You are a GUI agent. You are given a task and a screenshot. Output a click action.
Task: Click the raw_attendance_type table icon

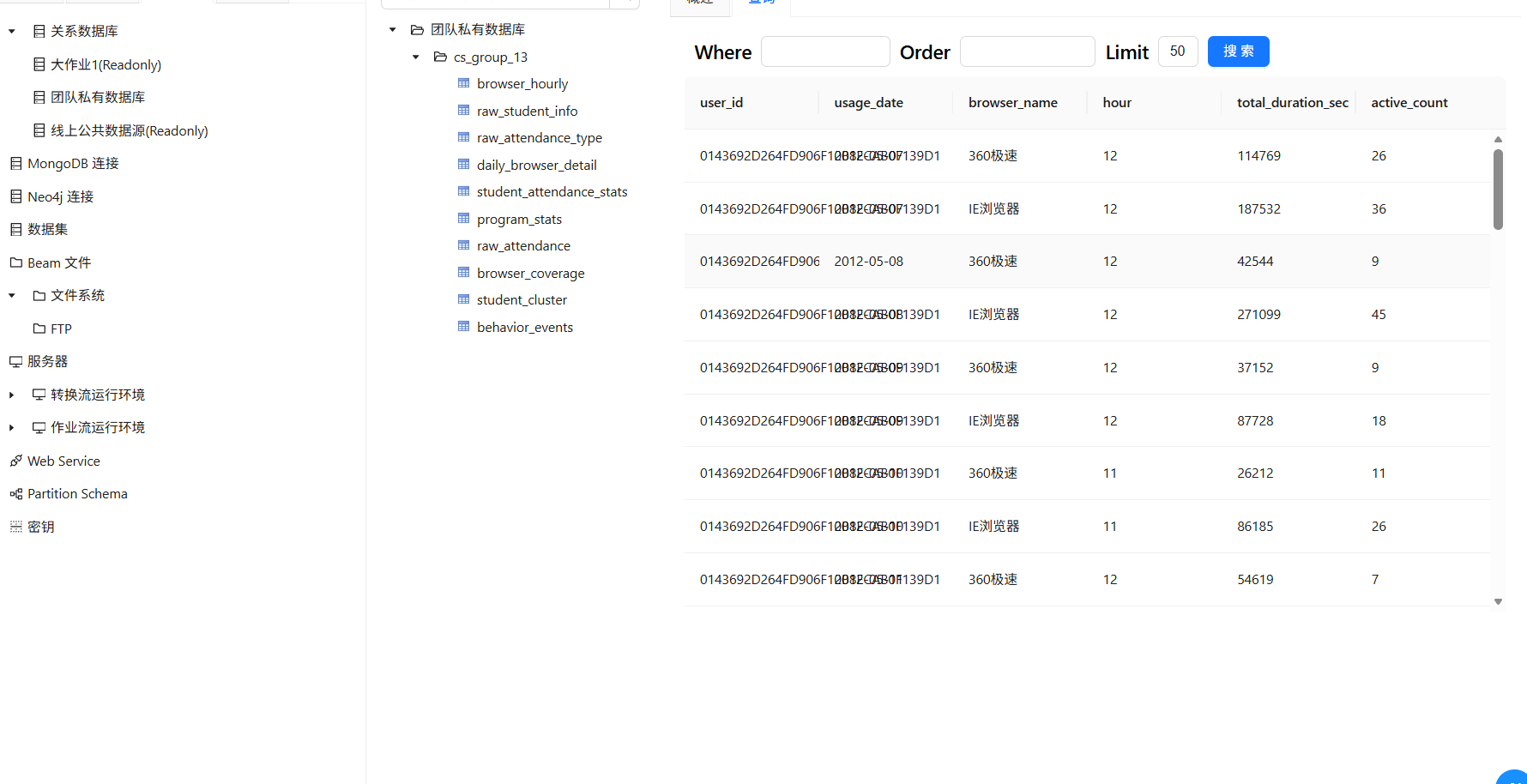(464, 137)
